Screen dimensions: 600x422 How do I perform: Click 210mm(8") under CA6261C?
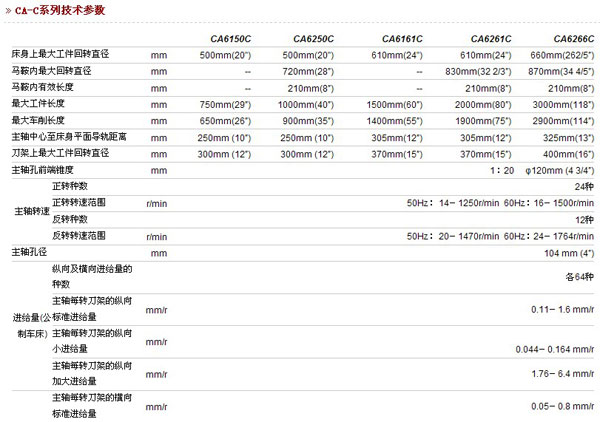click(488, 88)
